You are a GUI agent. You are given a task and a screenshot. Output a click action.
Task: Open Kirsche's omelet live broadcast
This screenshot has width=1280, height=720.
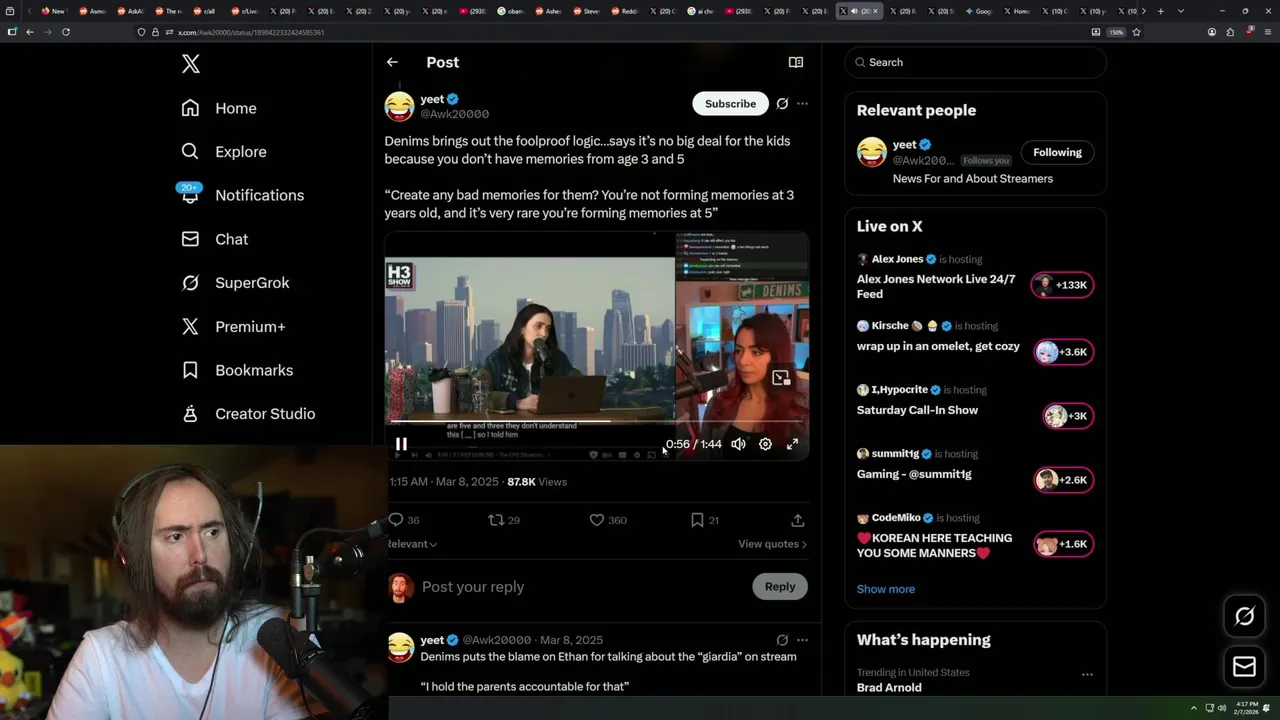(x=938, y=346)
